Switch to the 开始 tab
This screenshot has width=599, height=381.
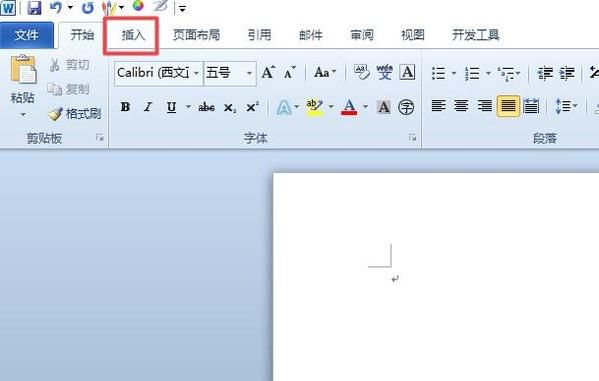[x=82, y=35]
